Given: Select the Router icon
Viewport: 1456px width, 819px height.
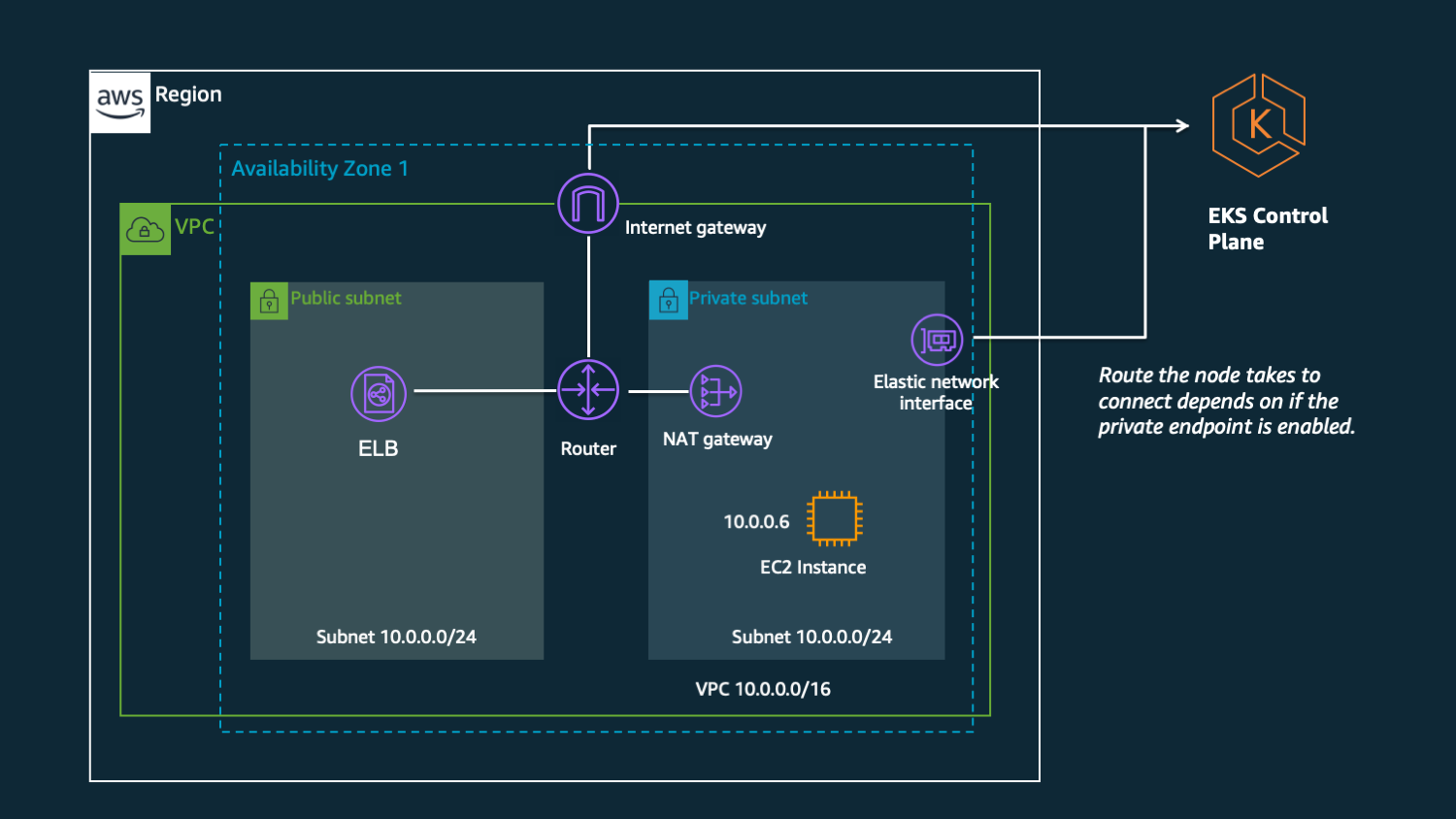Looking at the screenshot, I should point(588,390).
